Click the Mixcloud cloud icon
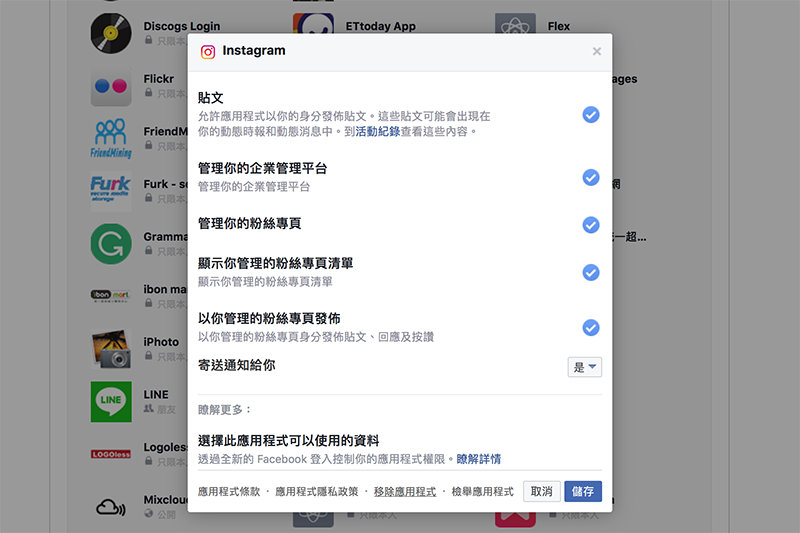 pos(110,506)
